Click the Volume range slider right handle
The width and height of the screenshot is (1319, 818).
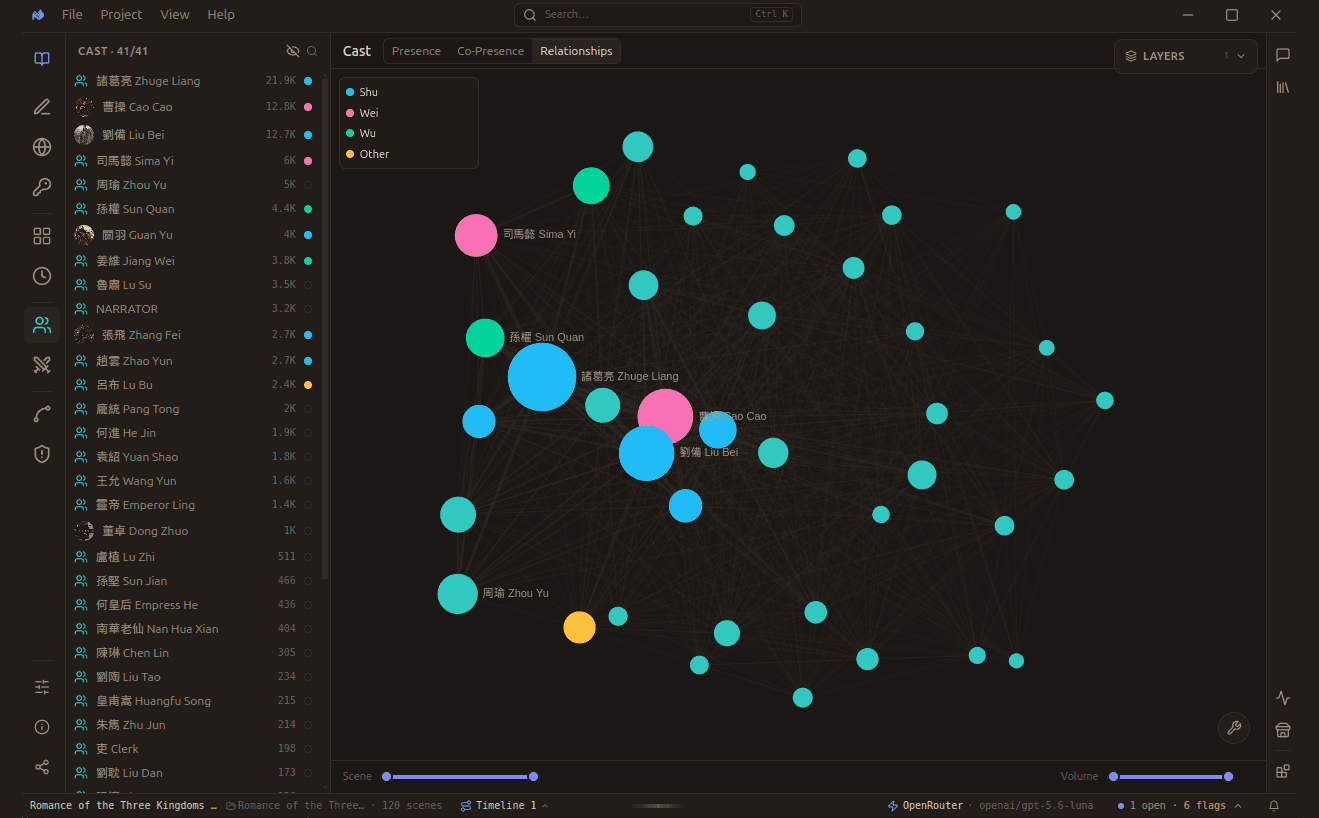(1228, 777)
